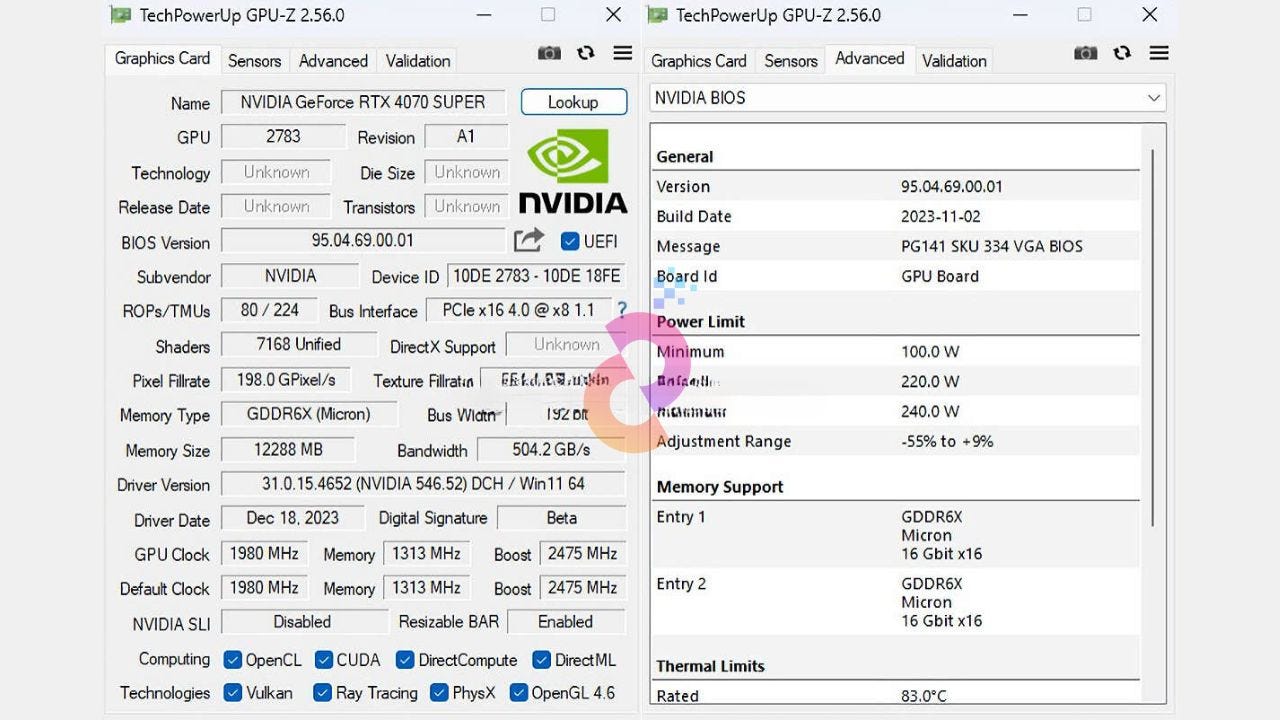The height and width of the screenshot is (720, 1280).
Task: Click the vertical scrollbar in Advanced panel
Action: 1153,338
